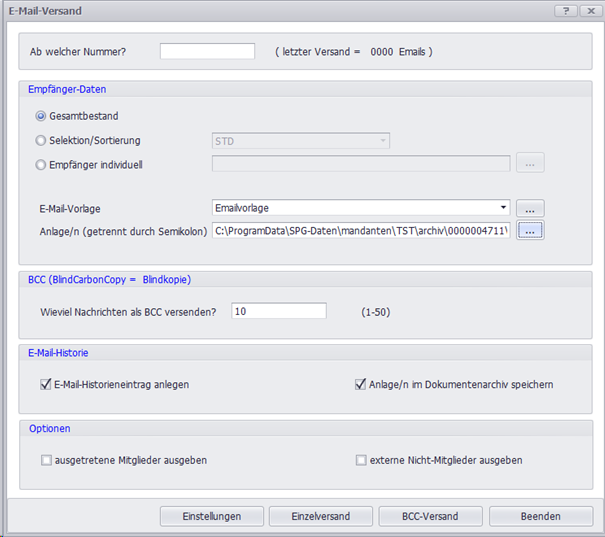Browse for Anlage/n attachment file

[x=531, y=231]
